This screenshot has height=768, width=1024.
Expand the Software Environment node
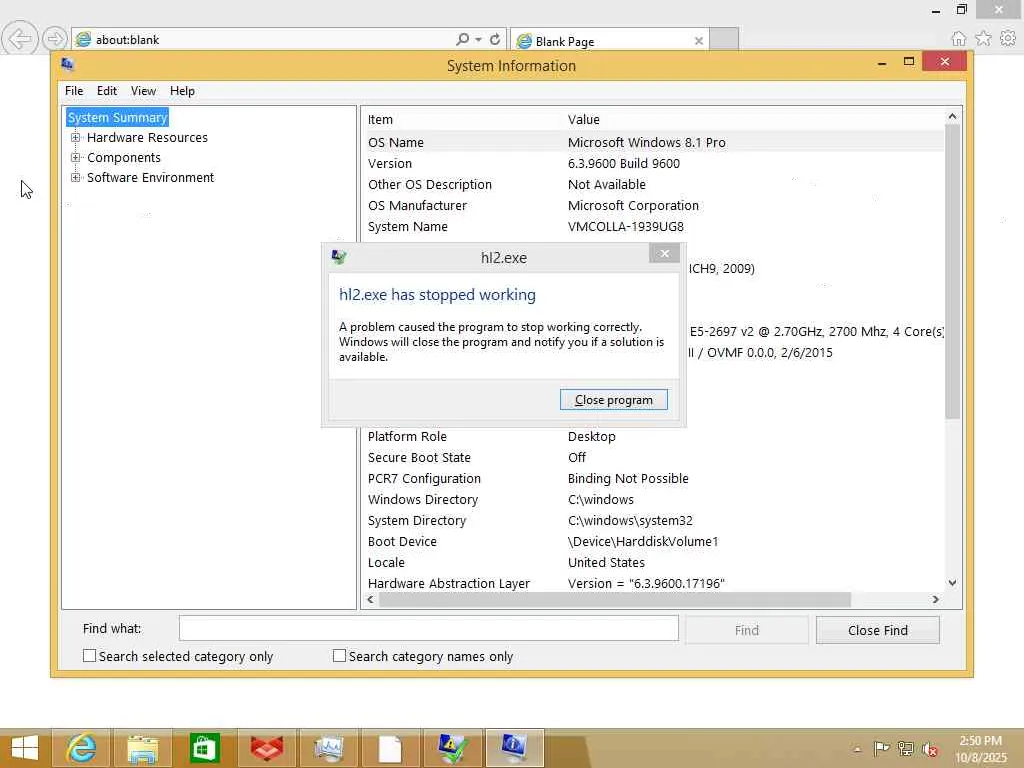coord(76,178)
